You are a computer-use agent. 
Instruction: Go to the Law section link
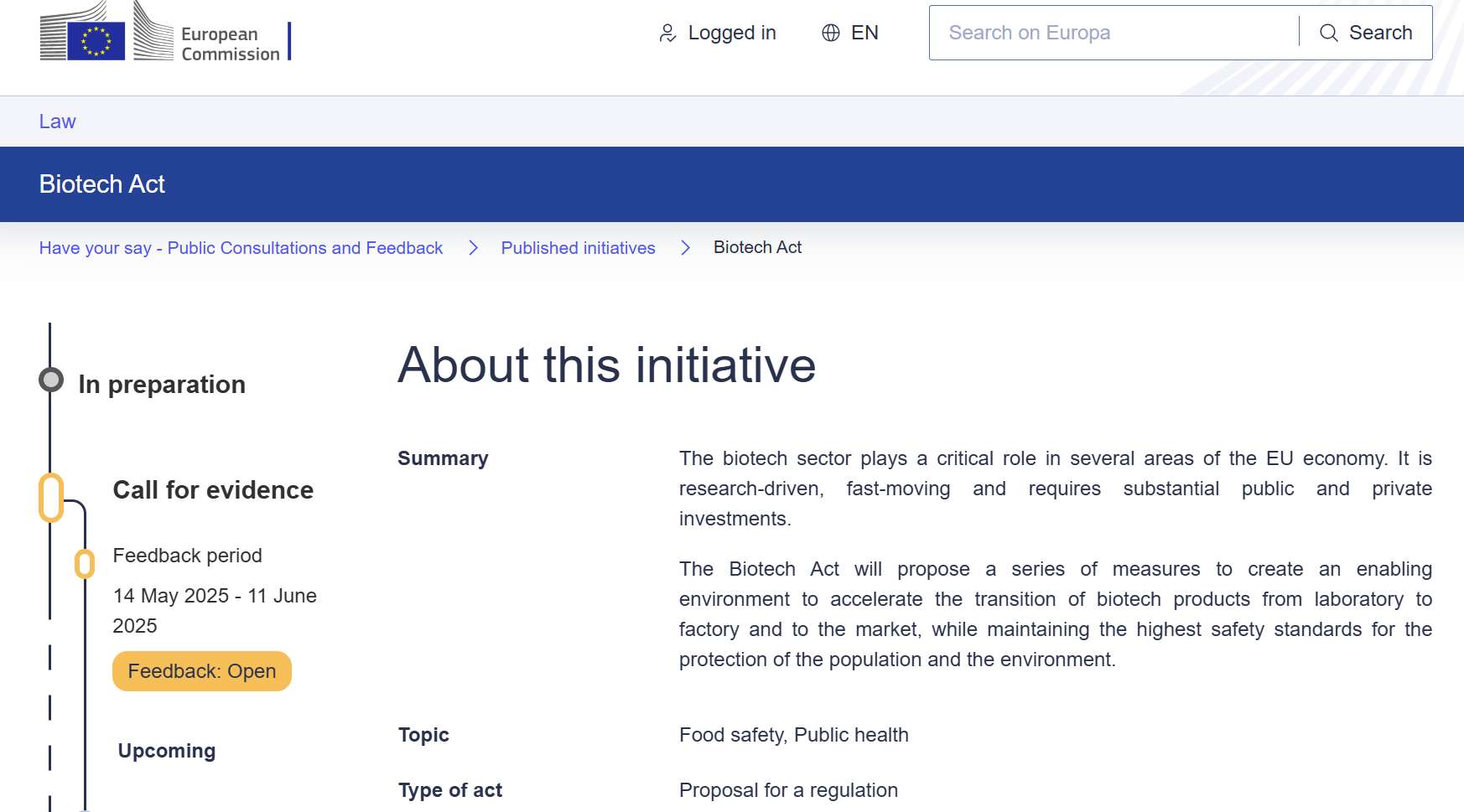58,122
